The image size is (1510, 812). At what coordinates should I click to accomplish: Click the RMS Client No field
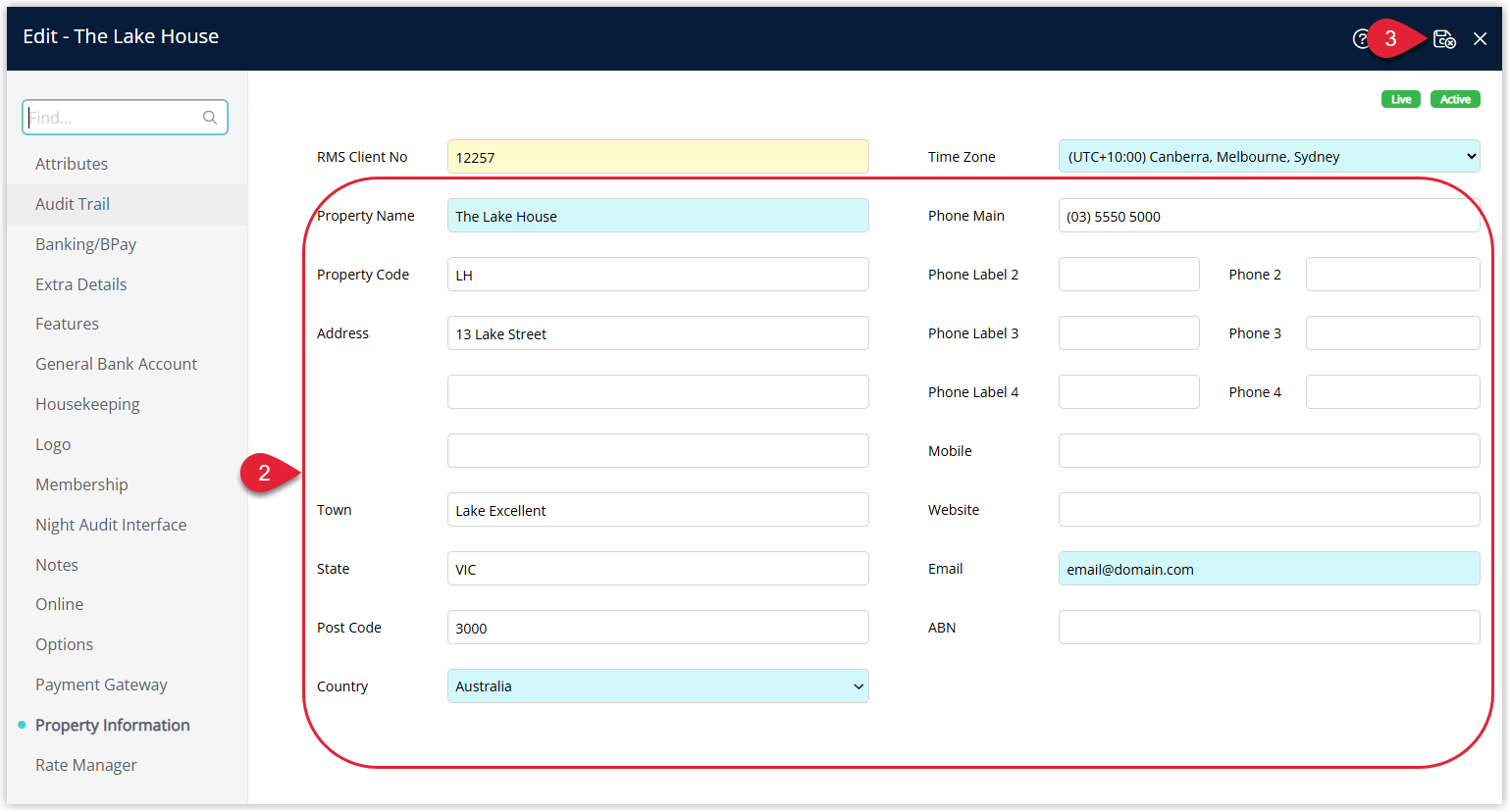coord(657,157)
